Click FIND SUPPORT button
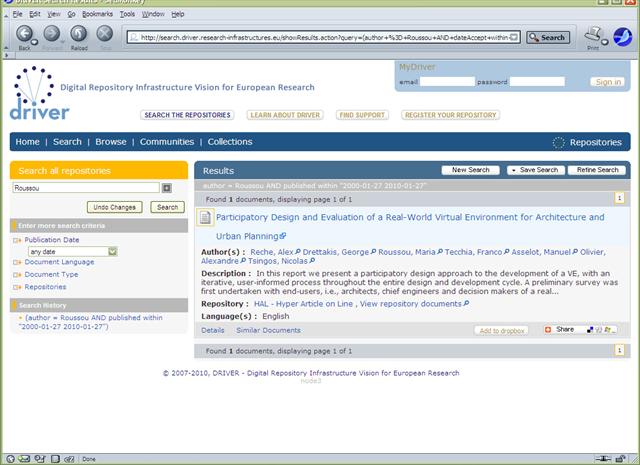640x465 pixels. pyautogui.click(x=362, y=115)
